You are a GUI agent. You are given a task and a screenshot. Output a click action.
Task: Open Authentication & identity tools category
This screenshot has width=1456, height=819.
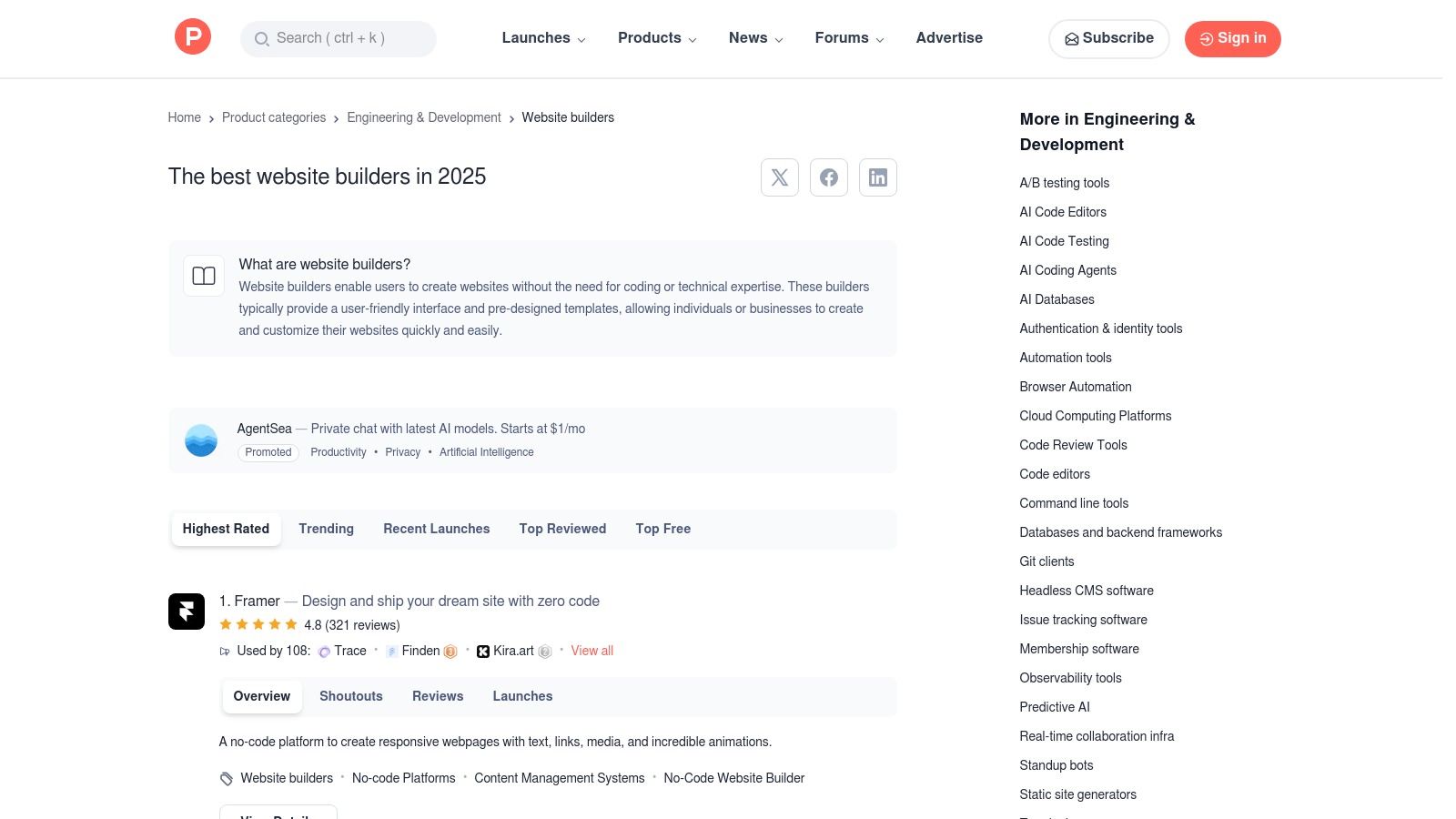(x=1101, y=329)
